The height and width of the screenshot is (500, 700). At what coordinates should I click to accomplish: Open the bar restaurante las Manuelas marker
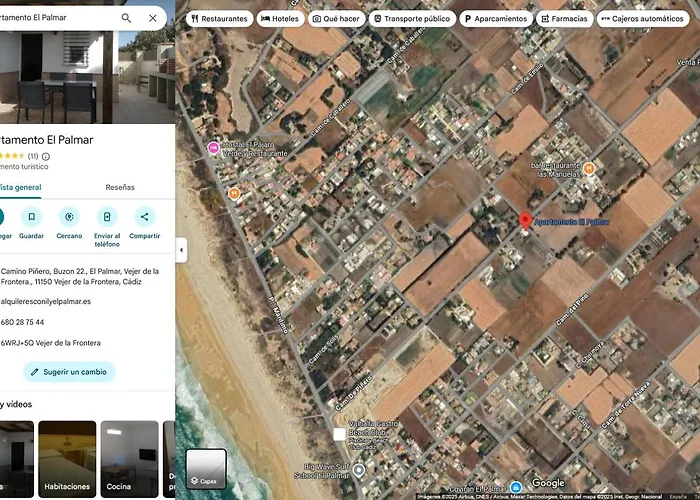[x=589, y=168]
